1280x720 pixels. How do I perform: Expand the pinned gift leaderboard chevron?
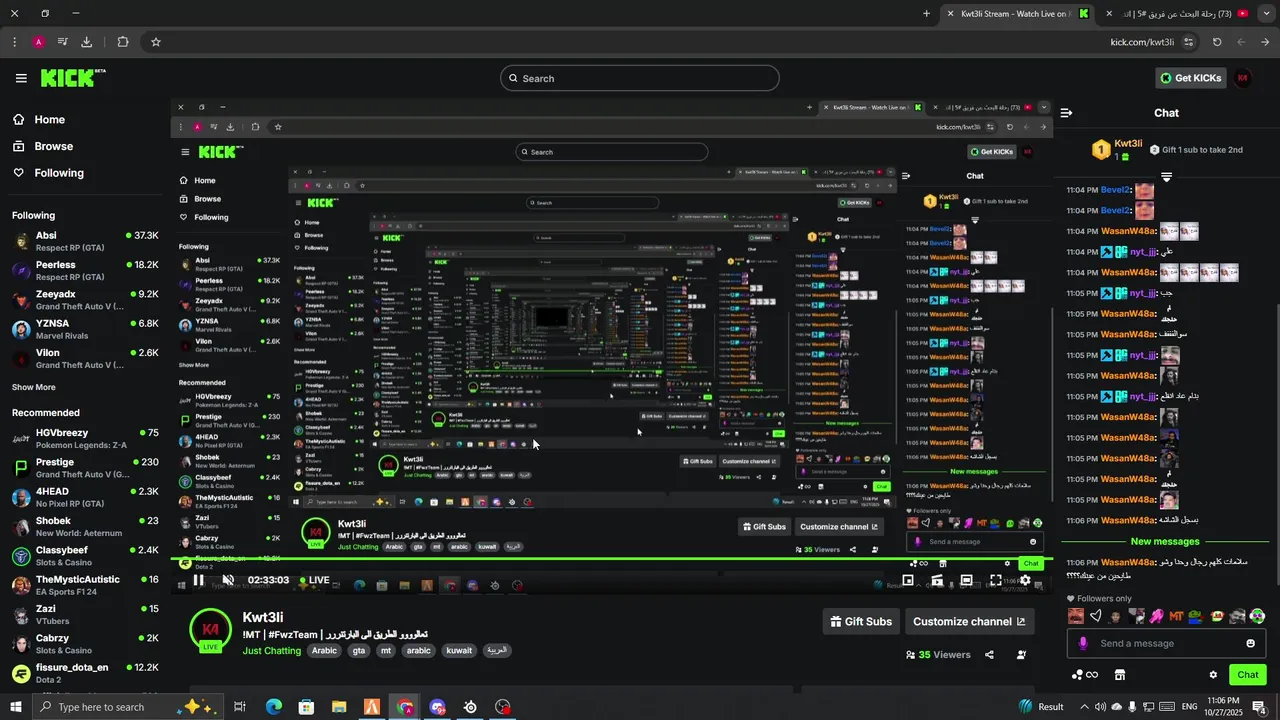[1166, 177]
